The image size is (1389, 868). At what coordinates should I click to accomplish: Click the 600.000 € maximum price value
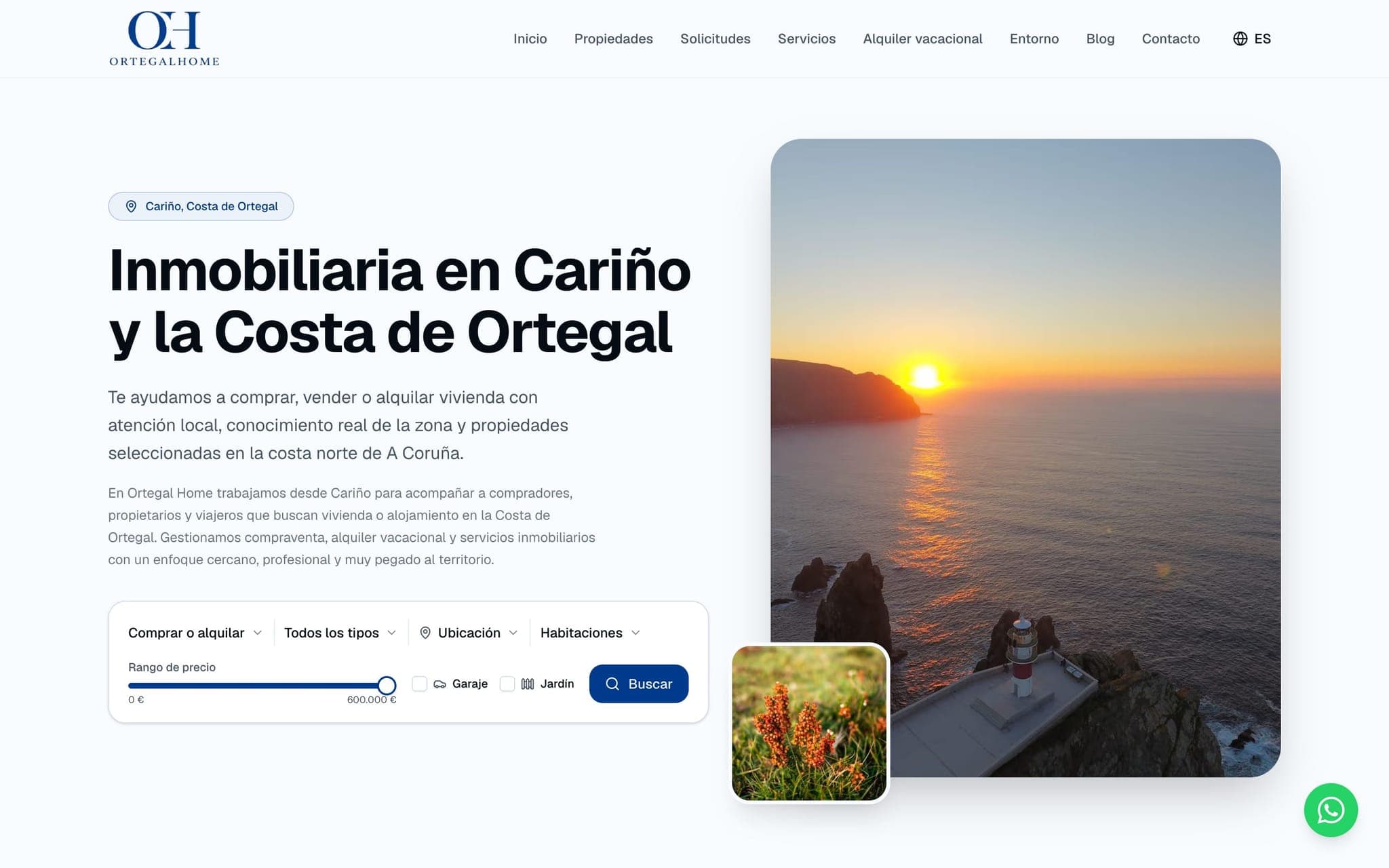point(371,700)
